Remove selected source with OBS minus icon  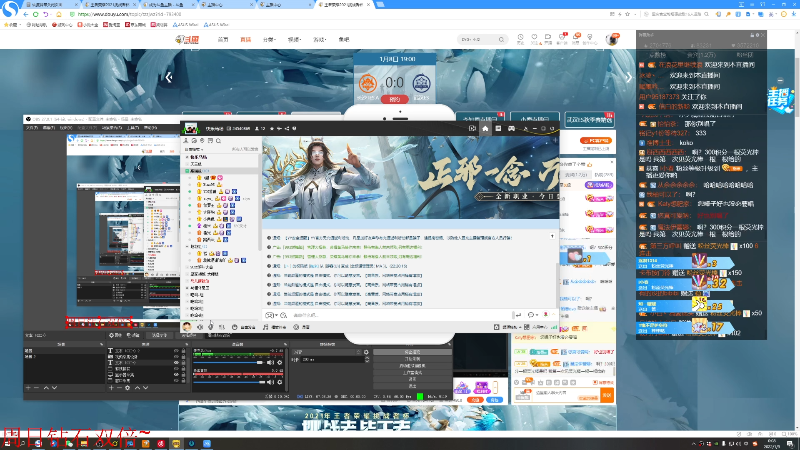pyautogui.click(x=119, y=388)
